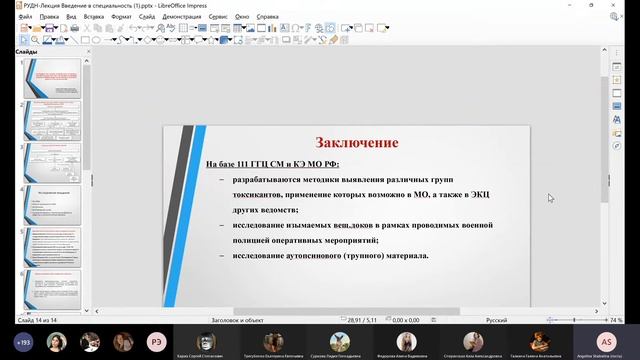Click the Open file folder icon
This screenshot has width=640, height=360.
pos(37,28)
